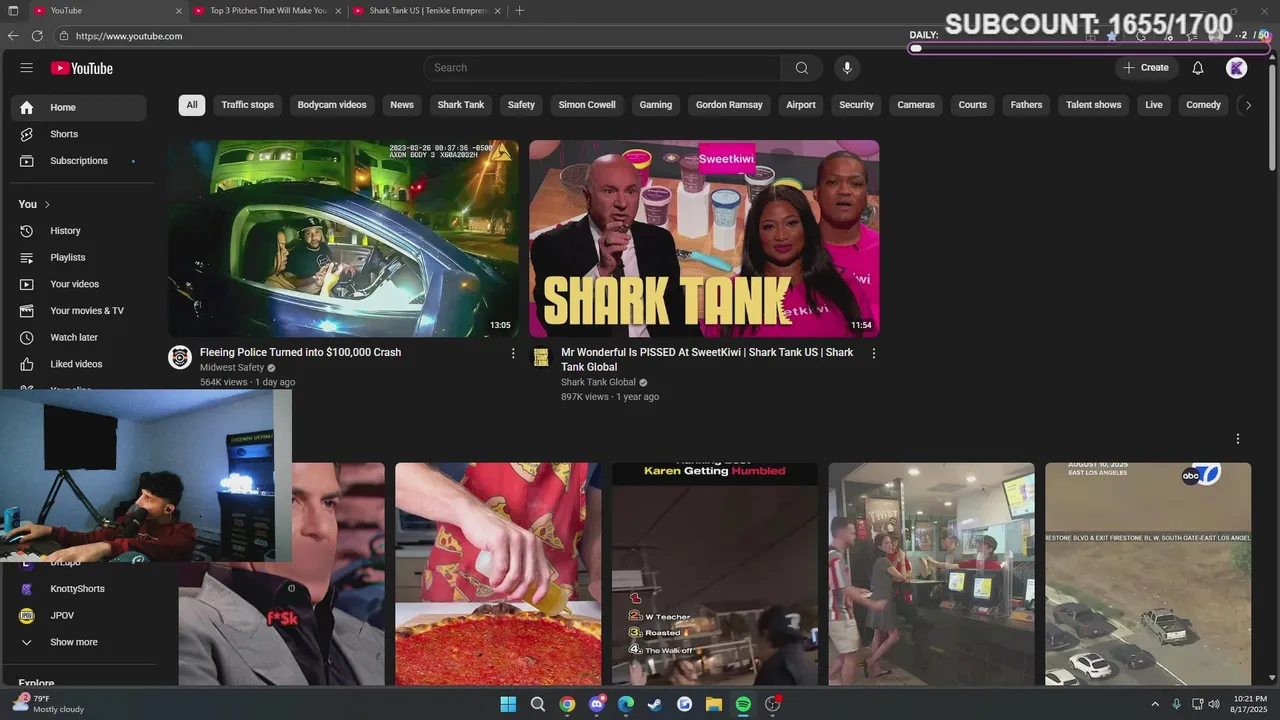
Task: Play the bodycam car chase thumbnail
Action: pos(343,238)
